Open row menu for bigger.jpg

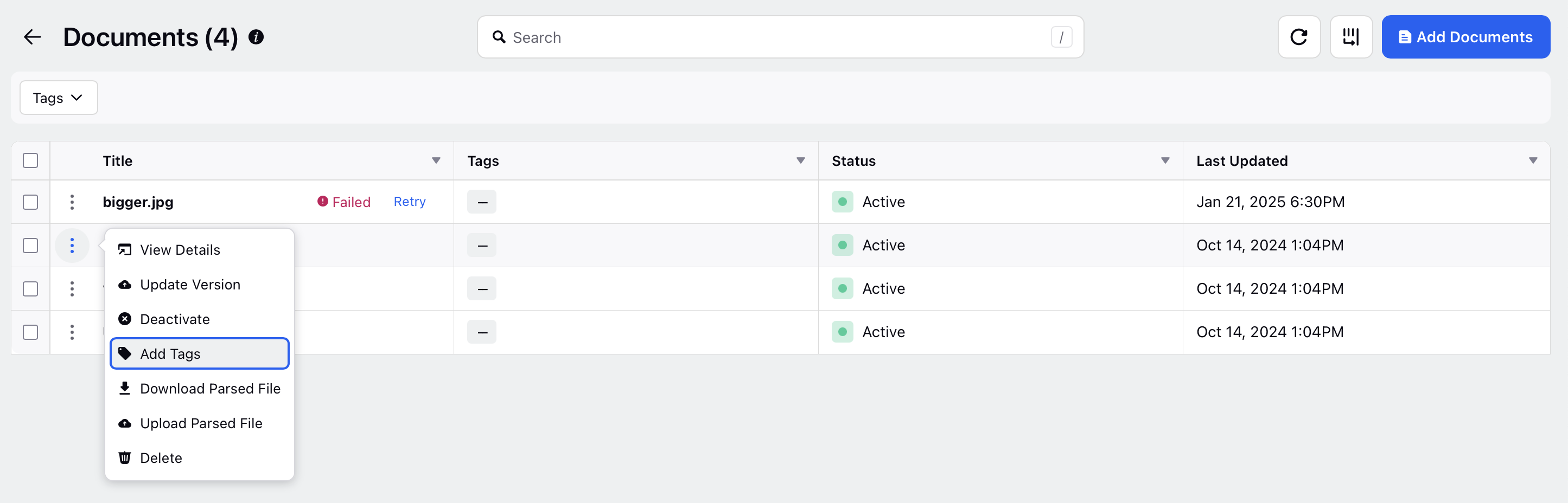(72, 202)
